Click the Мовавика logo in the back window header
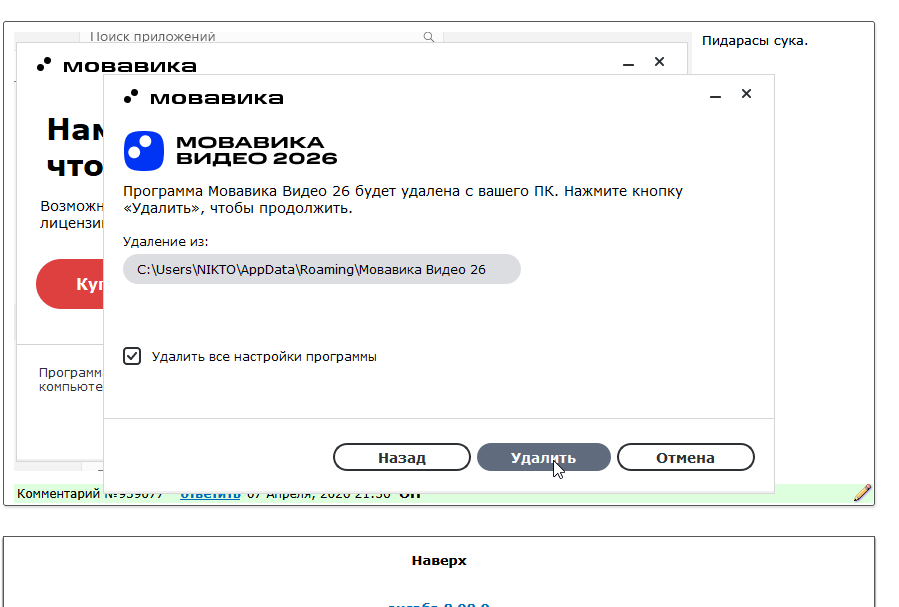Viewport: 899px width, 607px height. (116, 66)
